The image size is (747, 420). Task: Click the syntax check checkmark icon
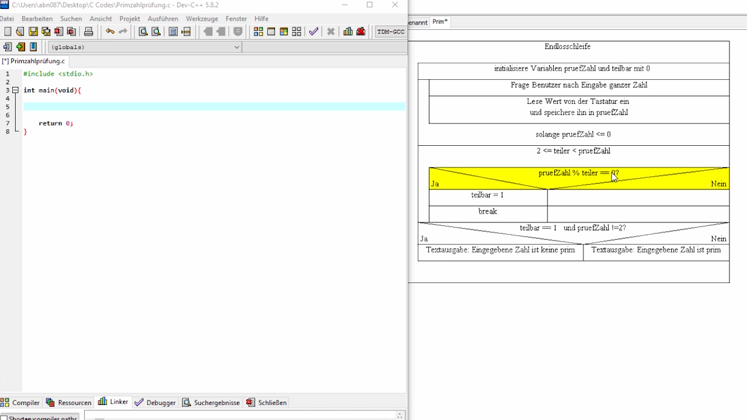[x=313, y=32]
